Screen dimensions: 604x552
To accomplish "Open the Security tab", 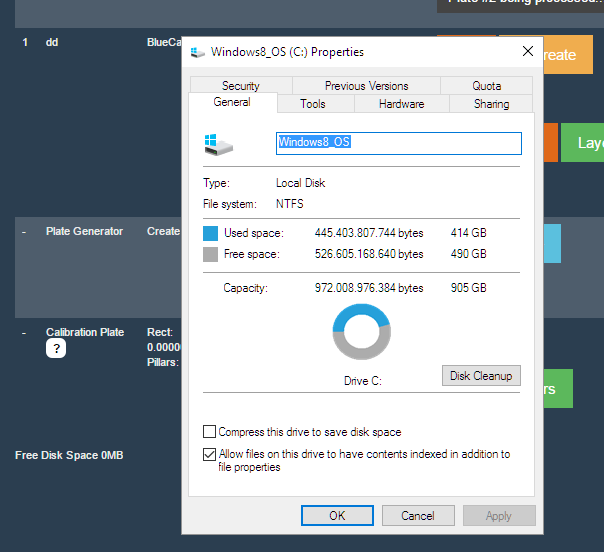I will 241,86.
